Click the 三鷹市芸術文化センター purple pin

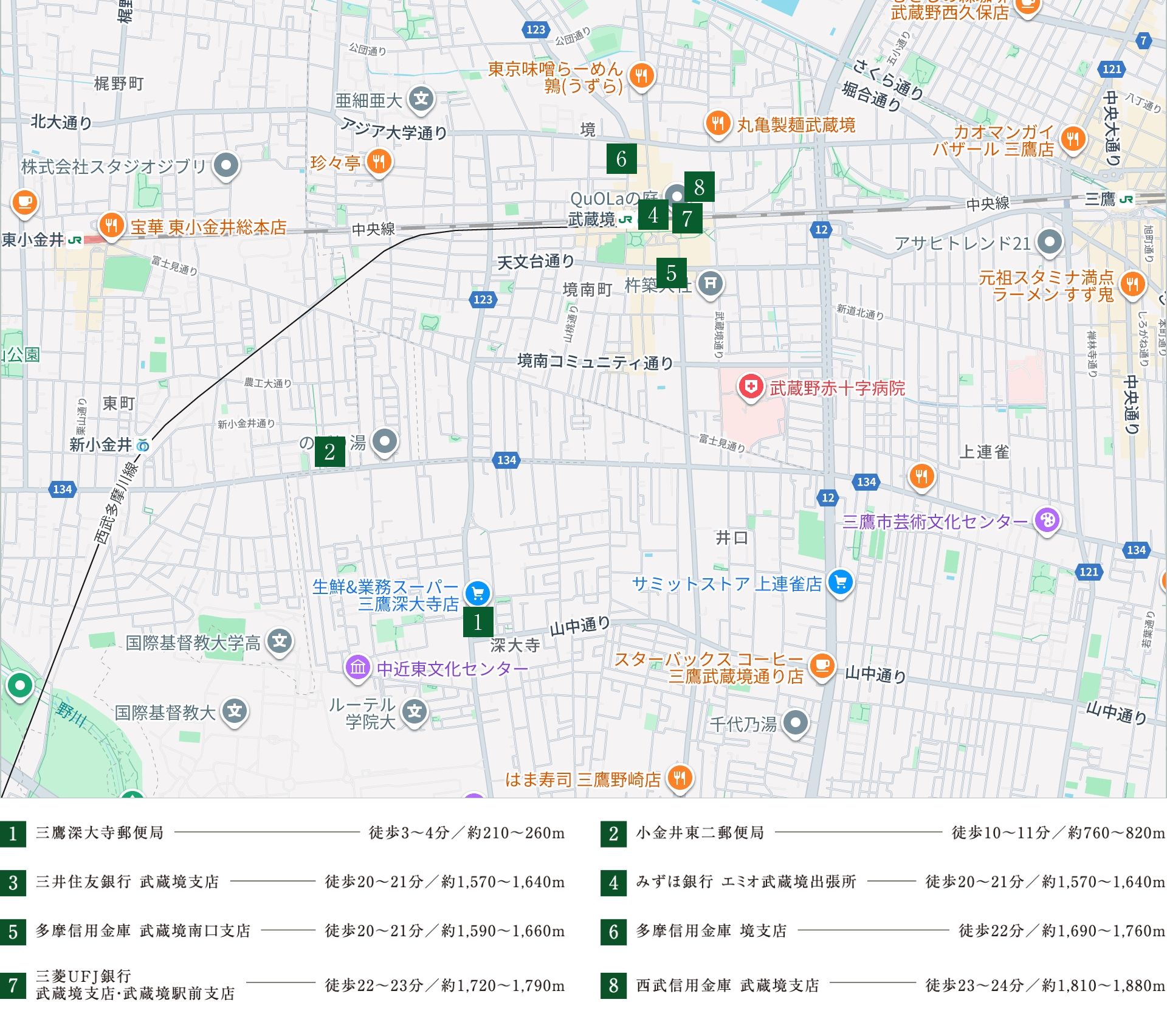click(1047, 520)
